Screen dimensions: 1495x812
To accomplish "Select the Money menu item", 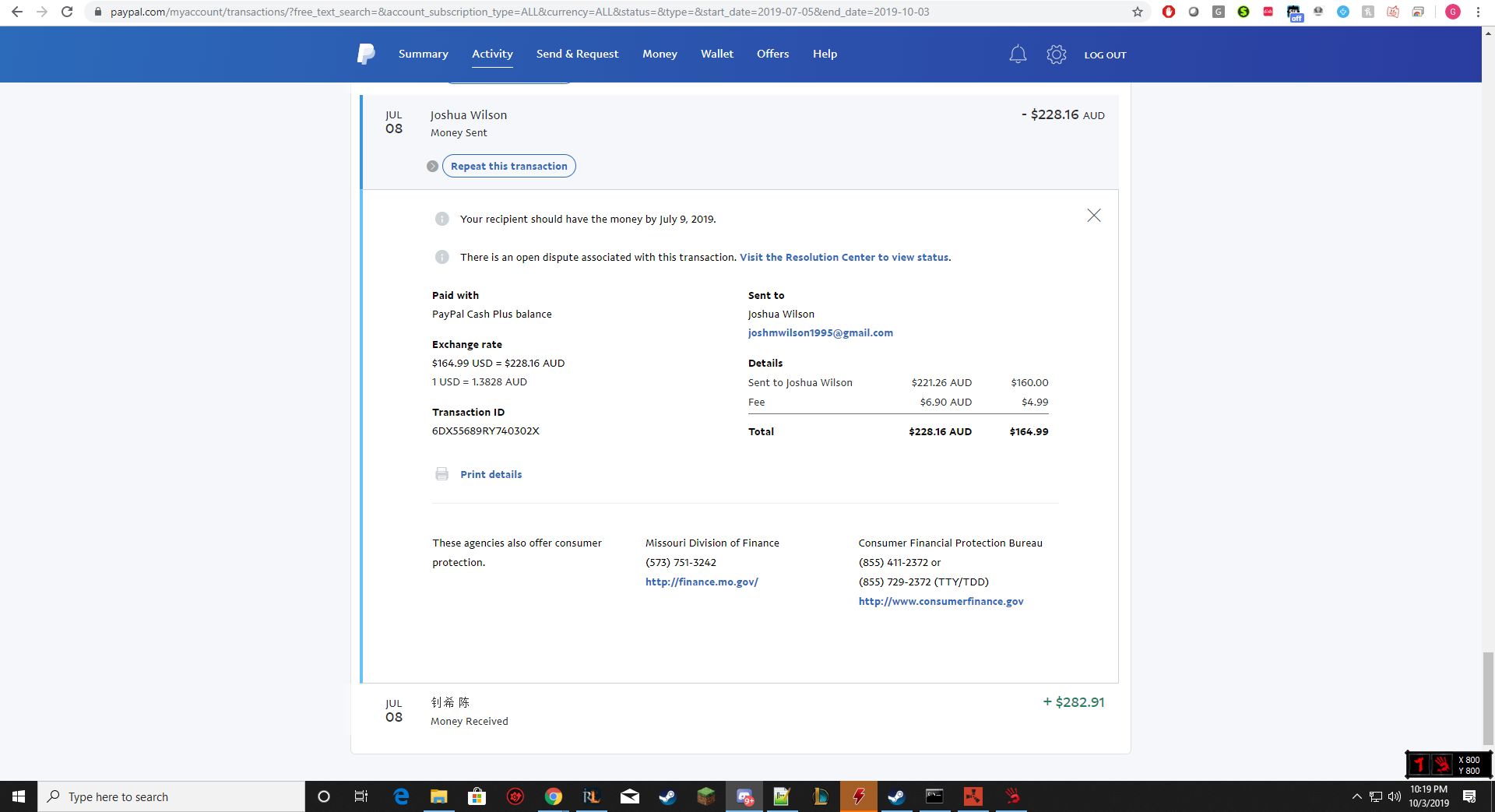I will (660, 54).
